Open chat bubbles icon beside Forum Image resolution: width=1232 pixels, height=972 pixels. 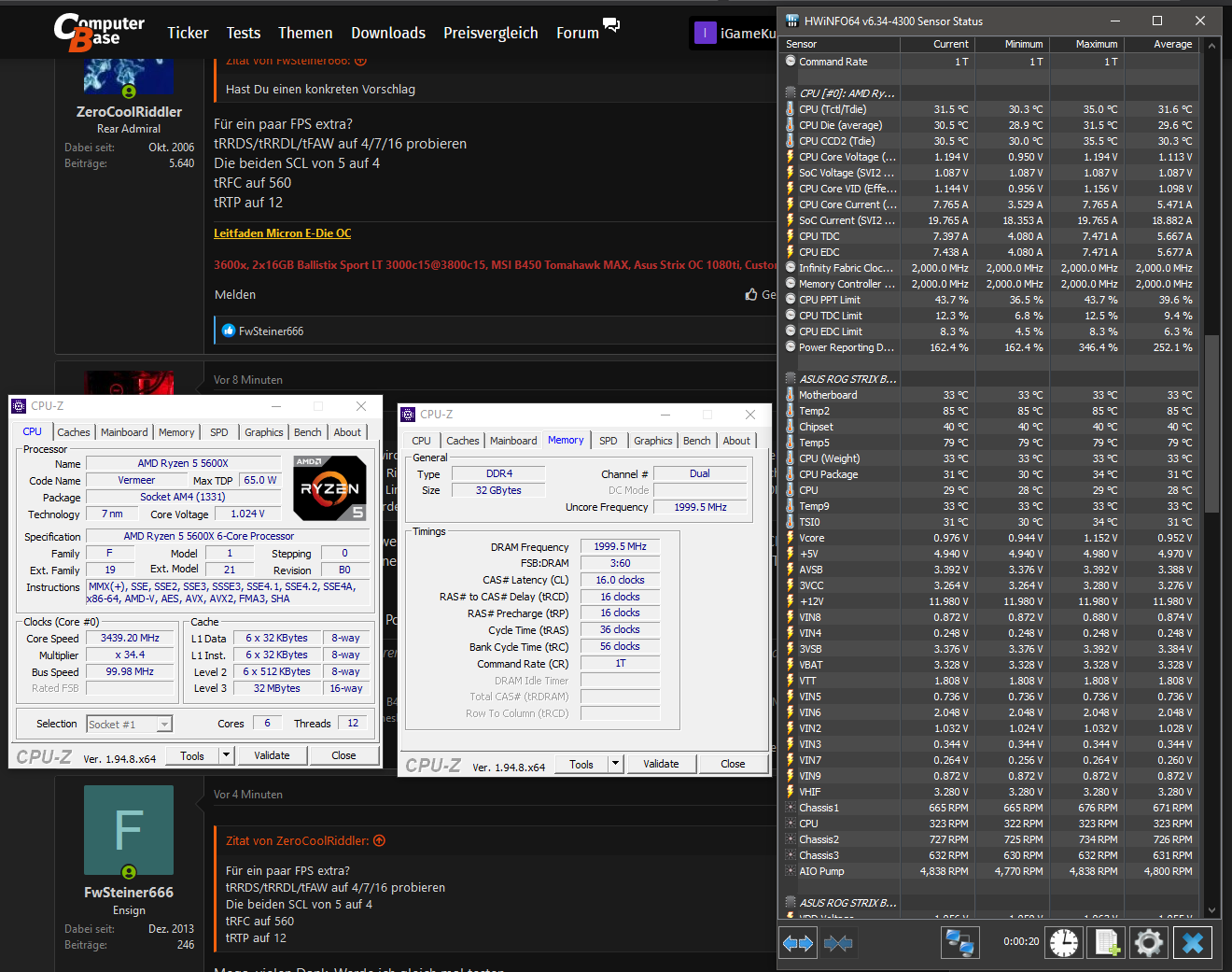611,25
